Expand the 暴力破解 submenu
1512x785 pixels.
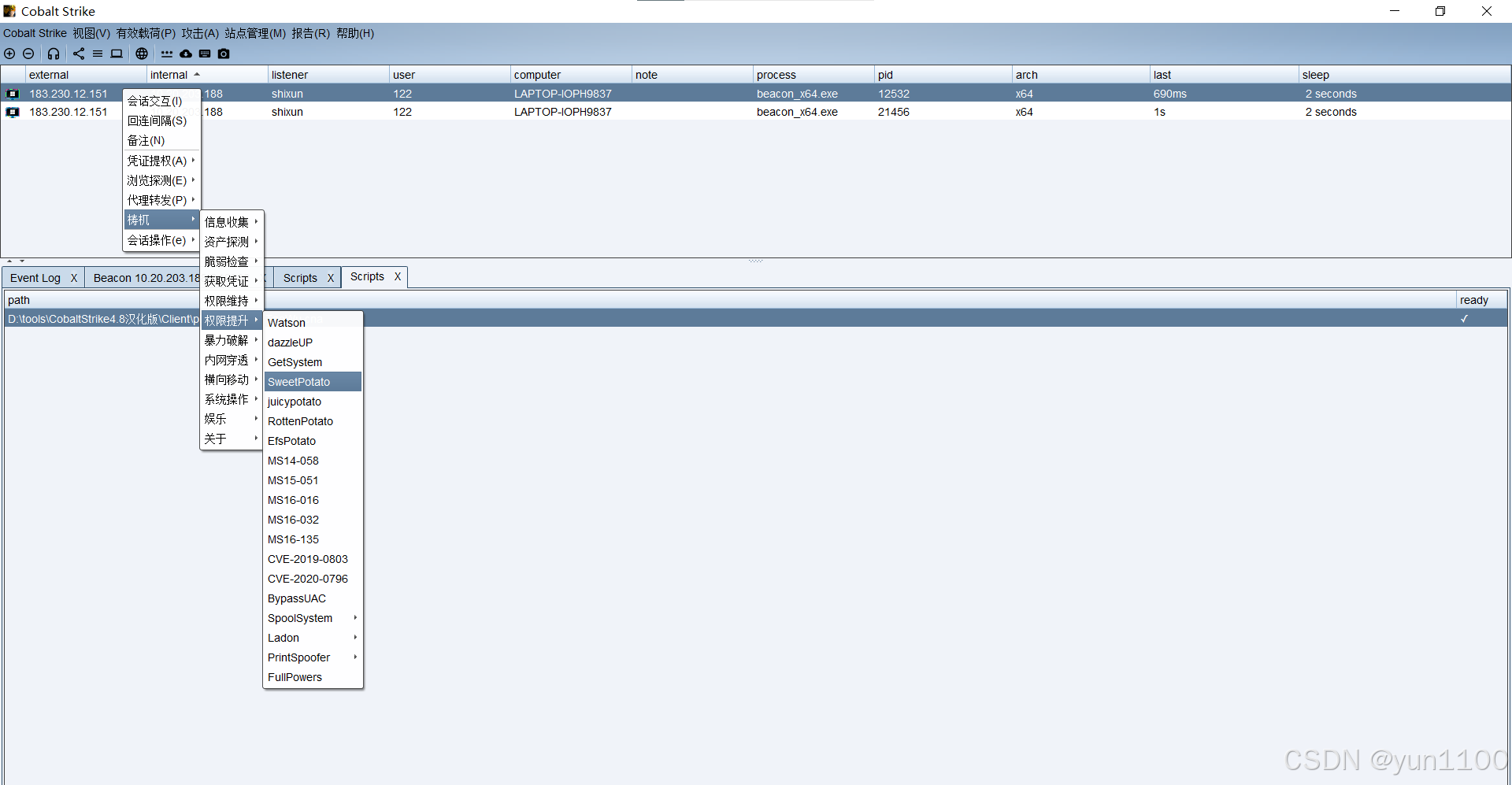pos(232,340)
